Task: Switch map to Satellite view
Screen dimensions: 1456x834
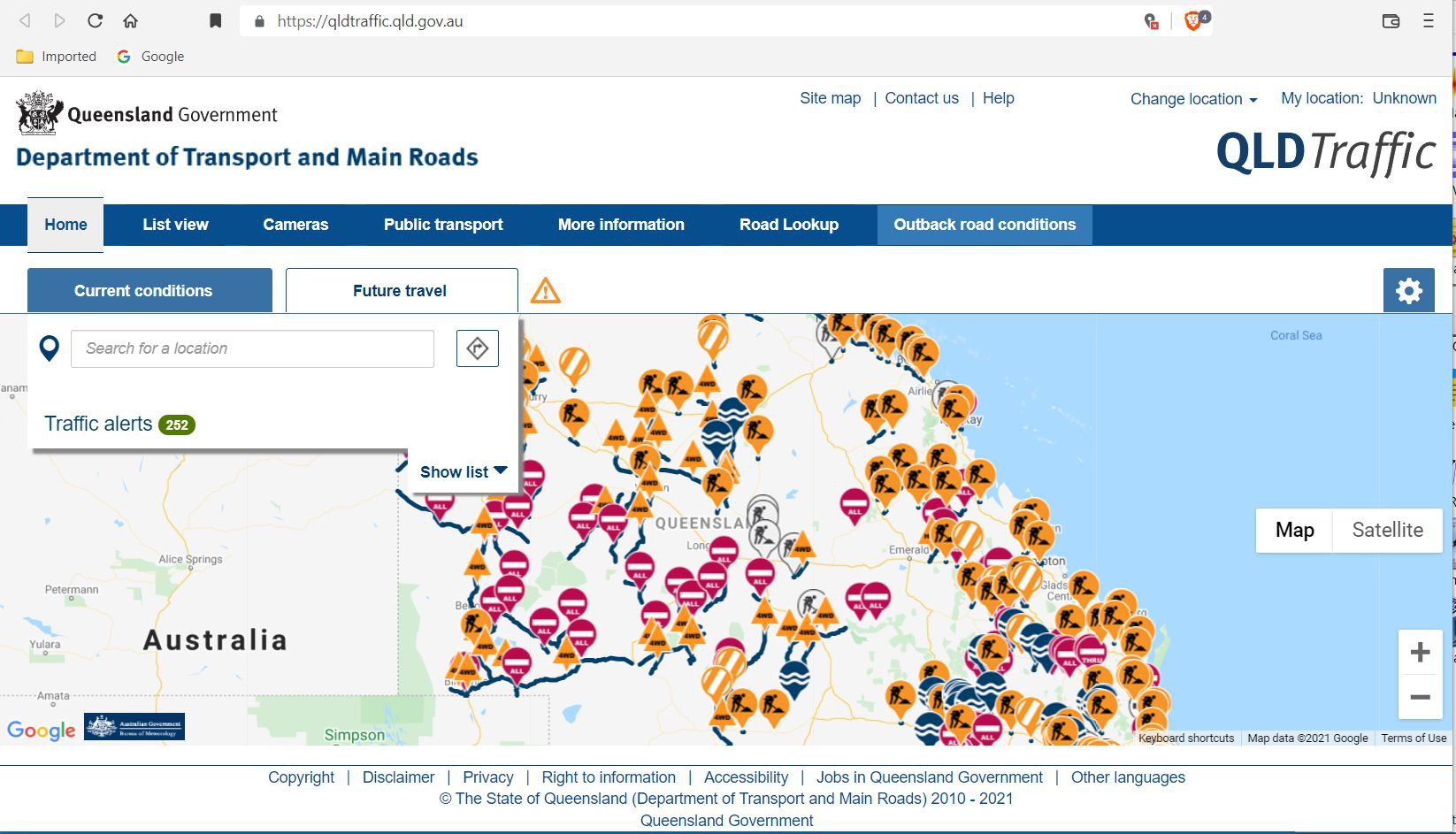Action: [1387, 530]
